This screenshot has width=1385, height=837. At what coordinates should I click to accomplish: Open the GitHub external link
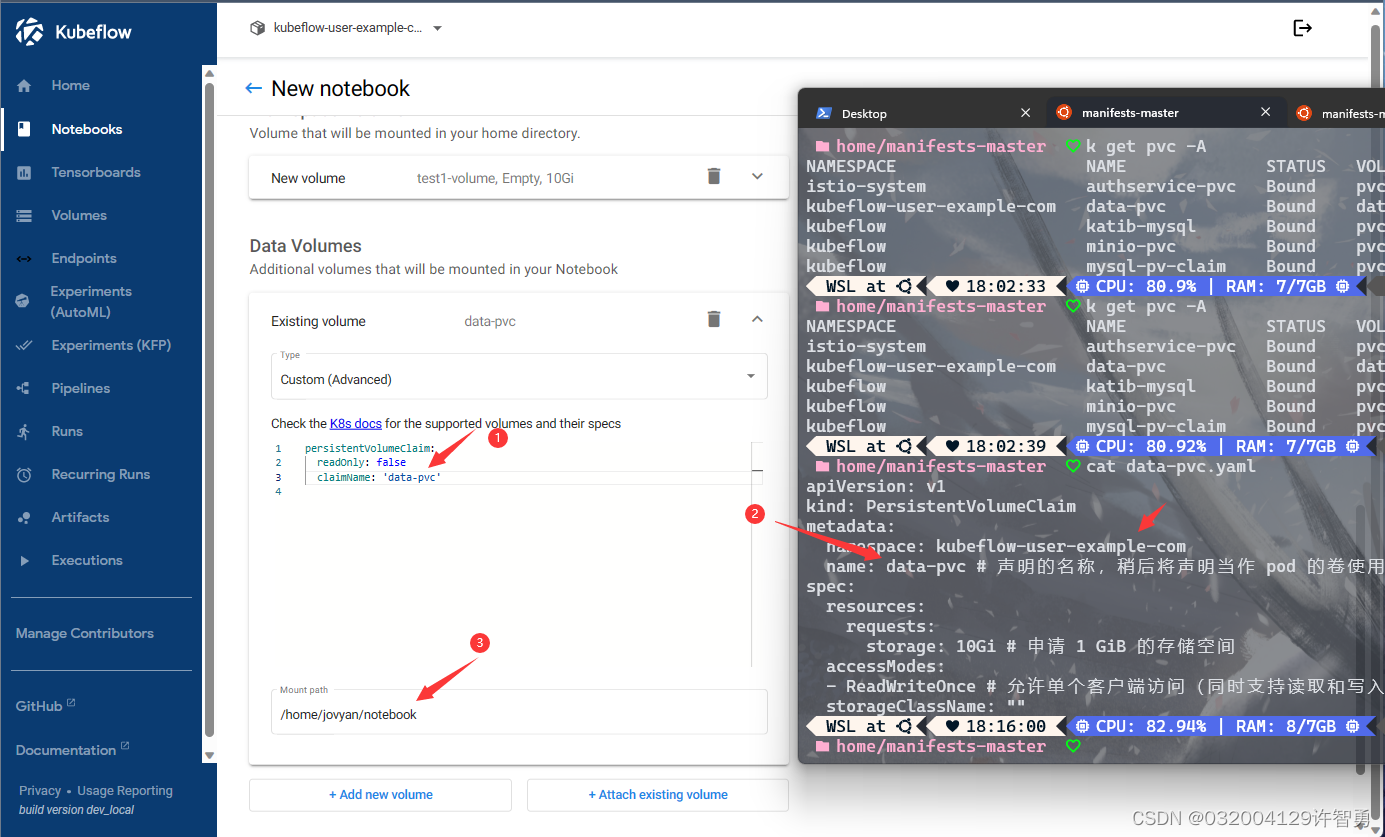pyautogui.click(x=46, y=706)
